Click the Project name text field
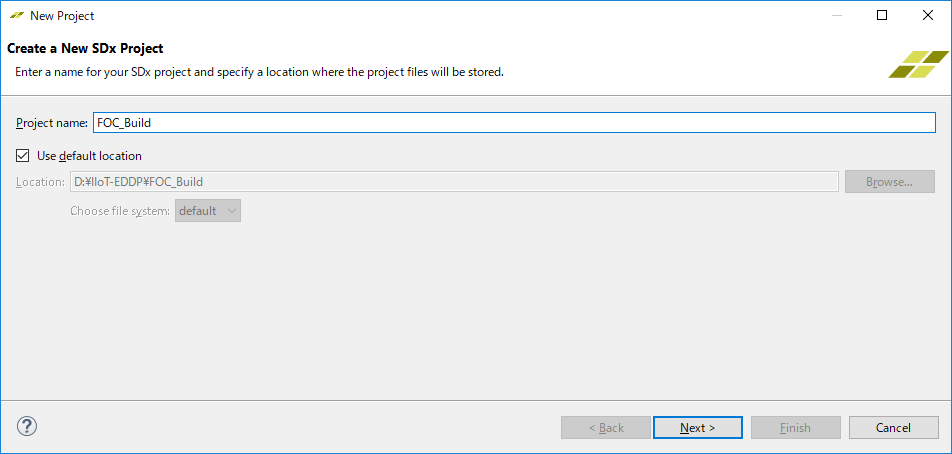952x454 pixels. click(513, 122)
